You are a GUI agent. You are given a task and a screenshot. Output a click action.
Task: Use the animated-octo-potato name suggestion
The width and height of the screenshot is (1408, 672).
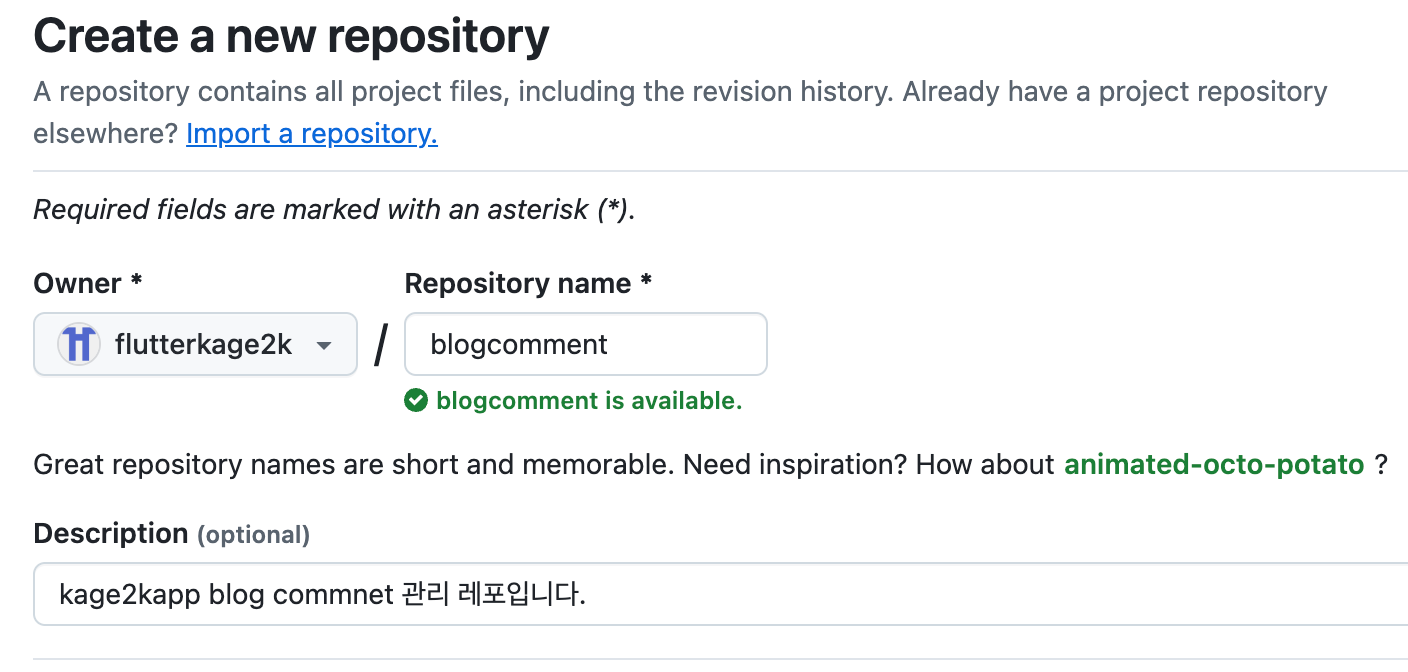[1213, 464]
